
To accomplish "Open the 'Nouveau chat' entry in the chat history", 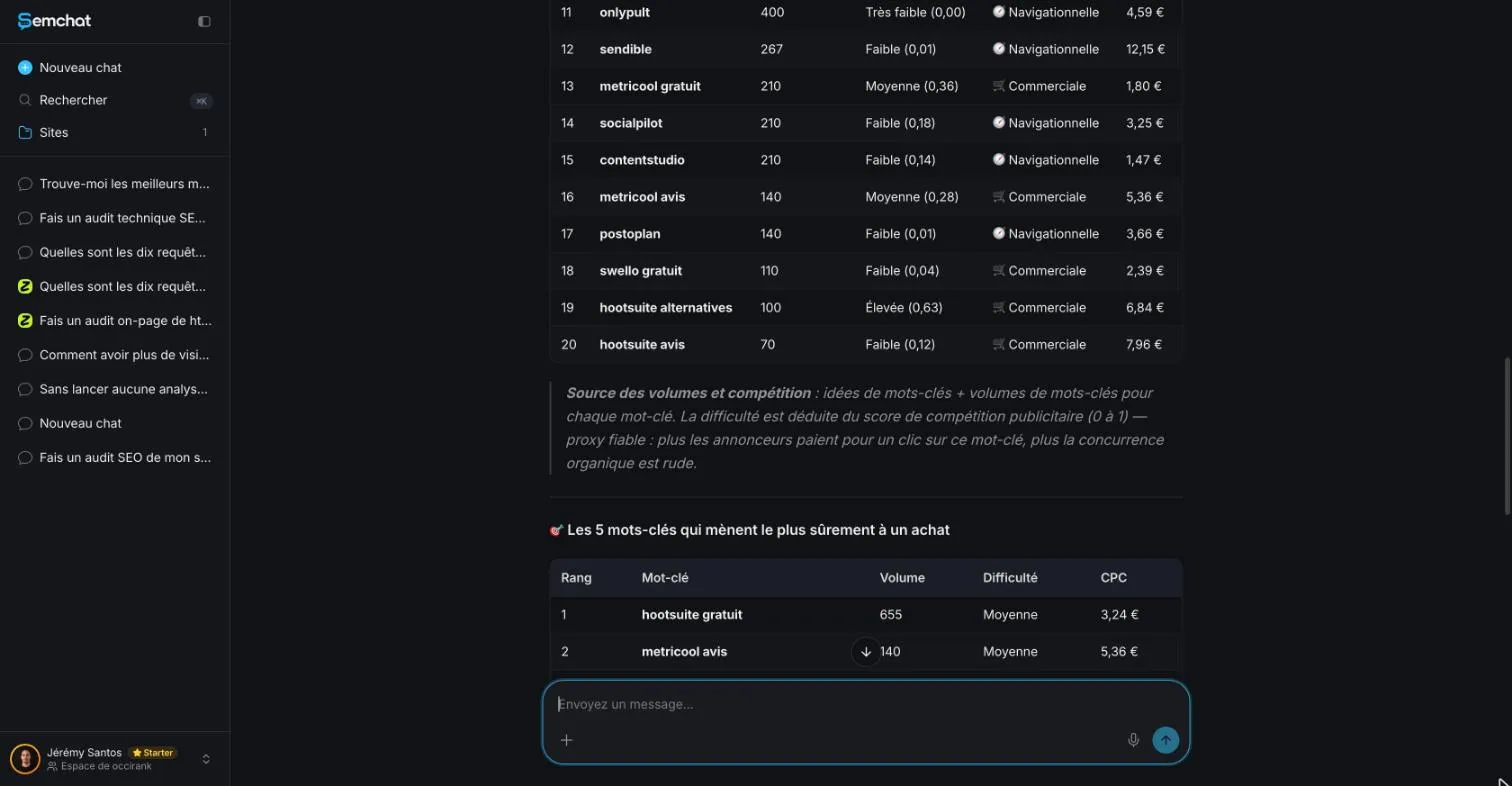I will pos(115,423).
